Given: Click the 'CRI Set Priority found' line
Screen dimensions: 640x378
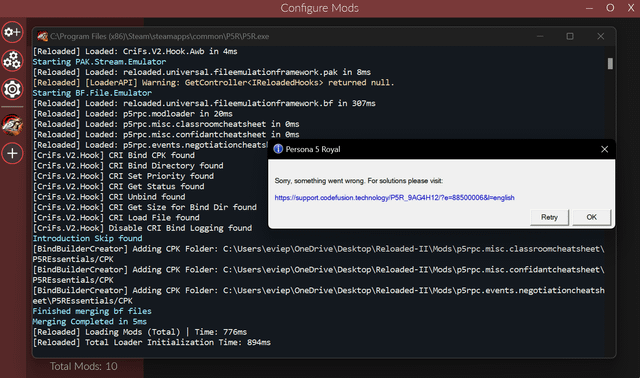Looking at the screenshot, I should (123, 176).
